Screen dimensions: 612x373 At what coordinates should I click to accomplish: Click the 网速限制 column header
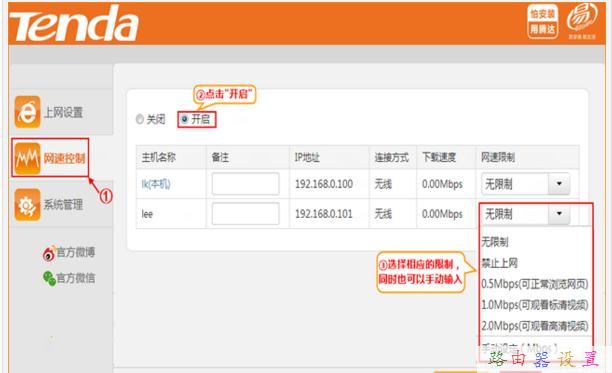click(498, 157)
